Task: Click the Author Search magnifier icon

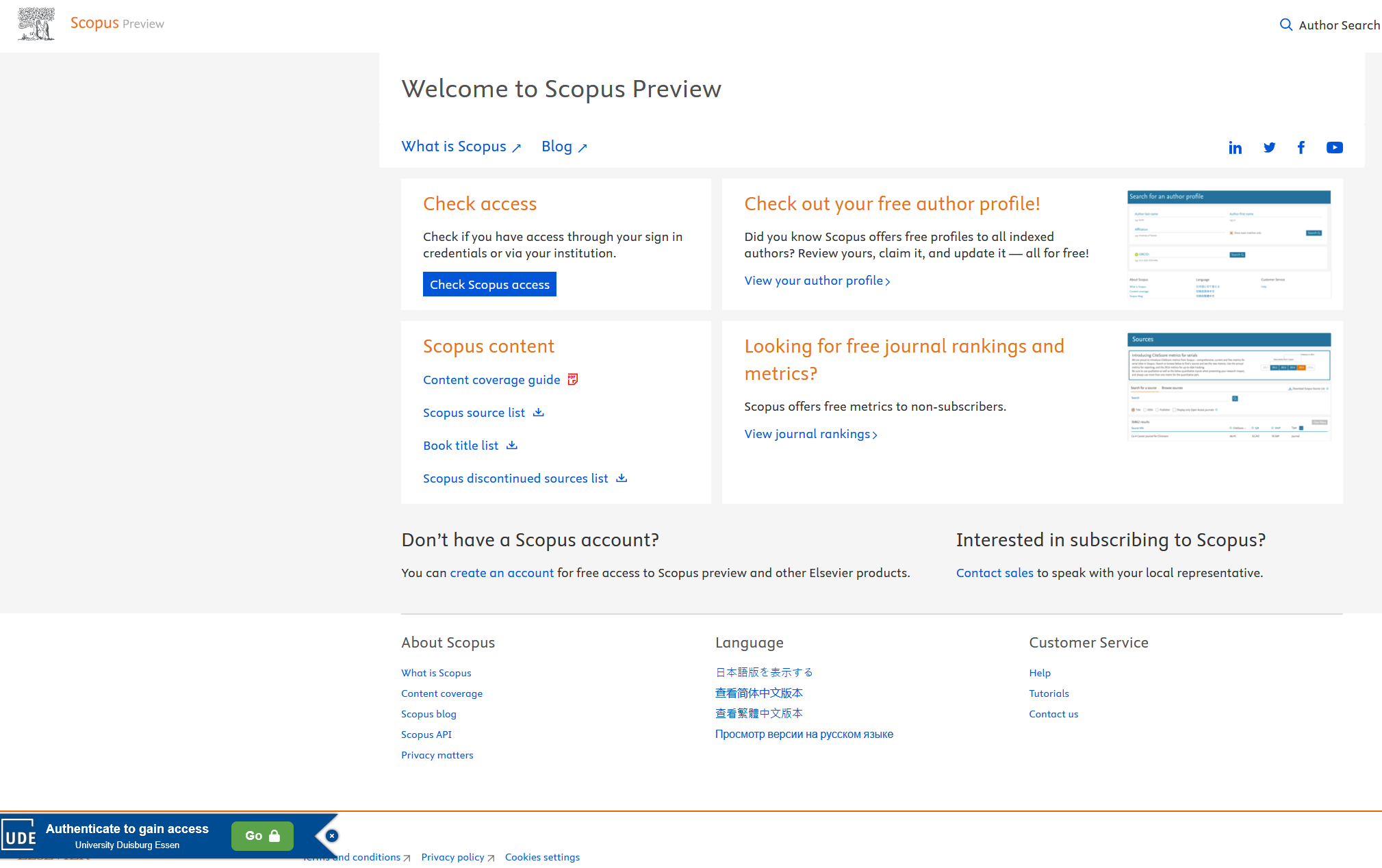Action: pos(1286,24)
